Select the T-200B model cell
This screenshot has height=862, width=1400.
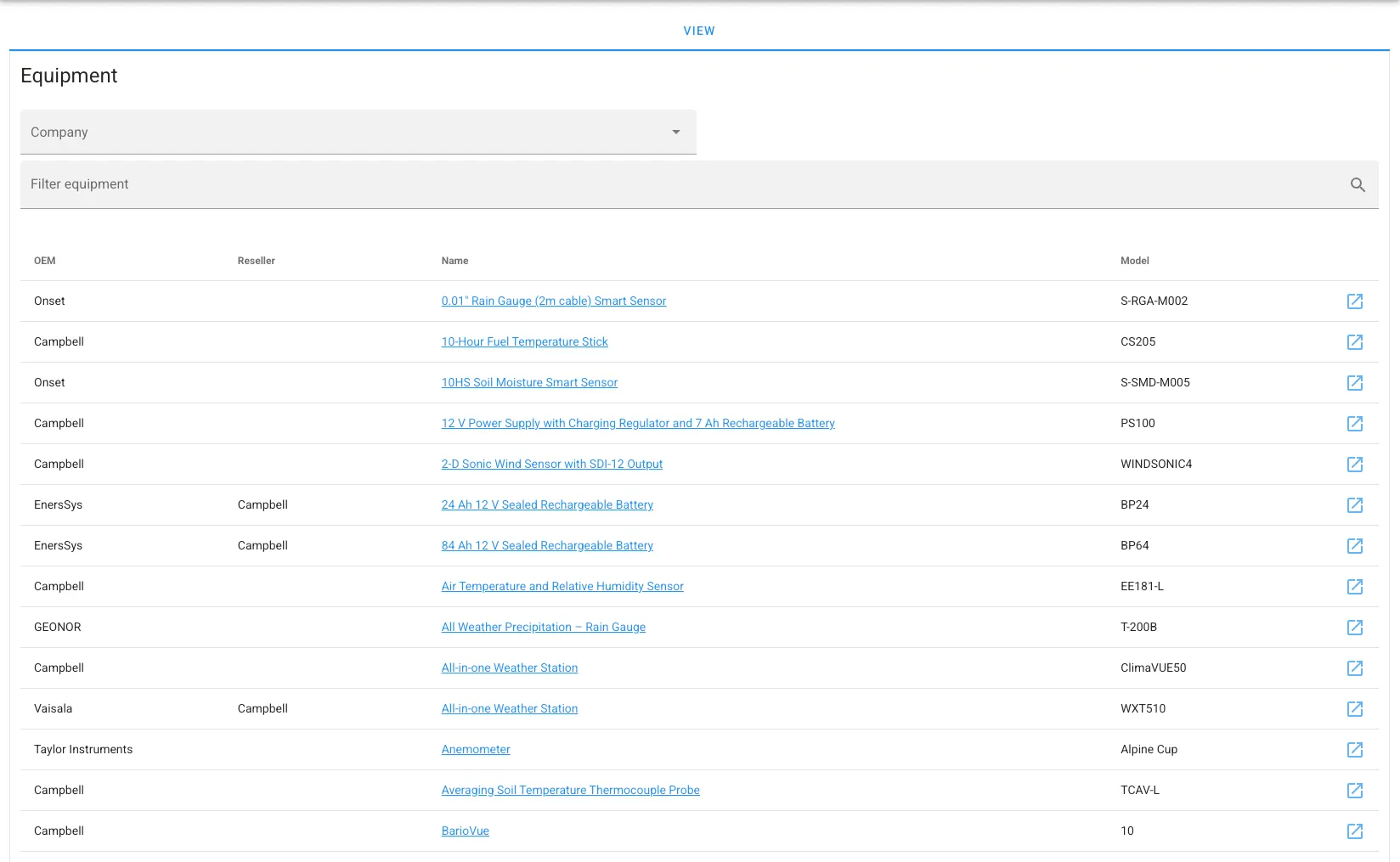point(1139,627)
